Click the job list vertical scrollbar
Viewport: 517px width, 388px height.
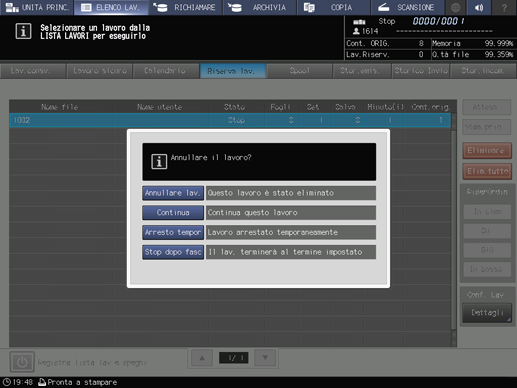click(454, 230)
